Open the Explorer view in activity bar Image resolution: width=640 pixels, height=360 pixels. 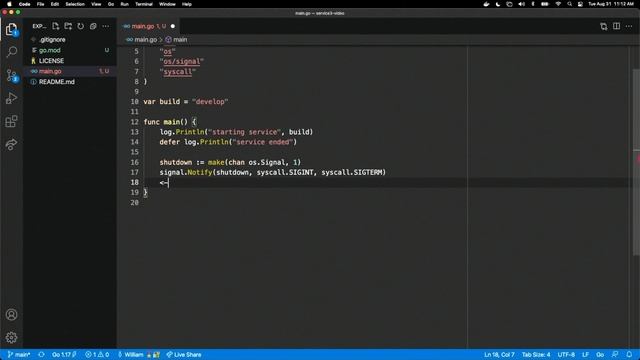click(x=11, y=29)
